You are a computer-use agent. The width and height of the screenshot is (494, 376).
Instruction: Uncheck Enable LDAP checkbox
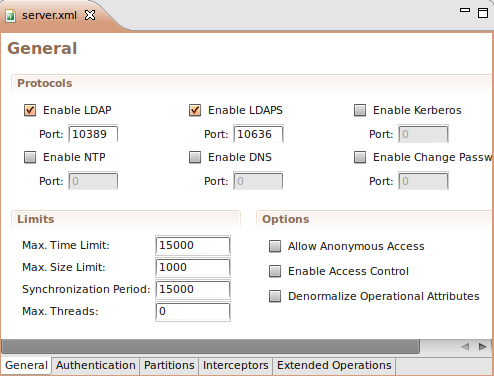[x=30, y=110]
